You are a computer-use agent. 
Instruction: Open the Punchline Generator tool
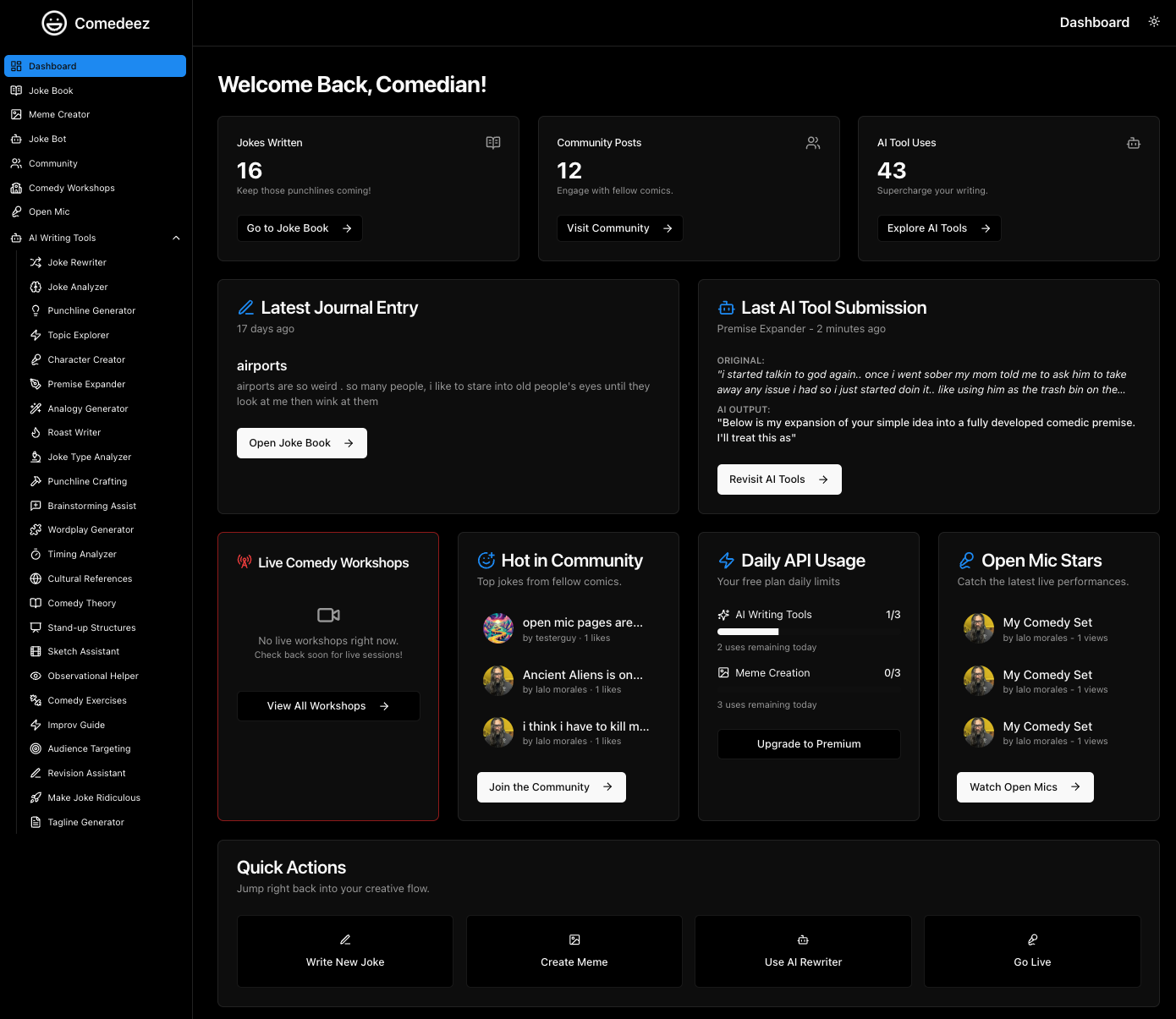coord(91,310)
